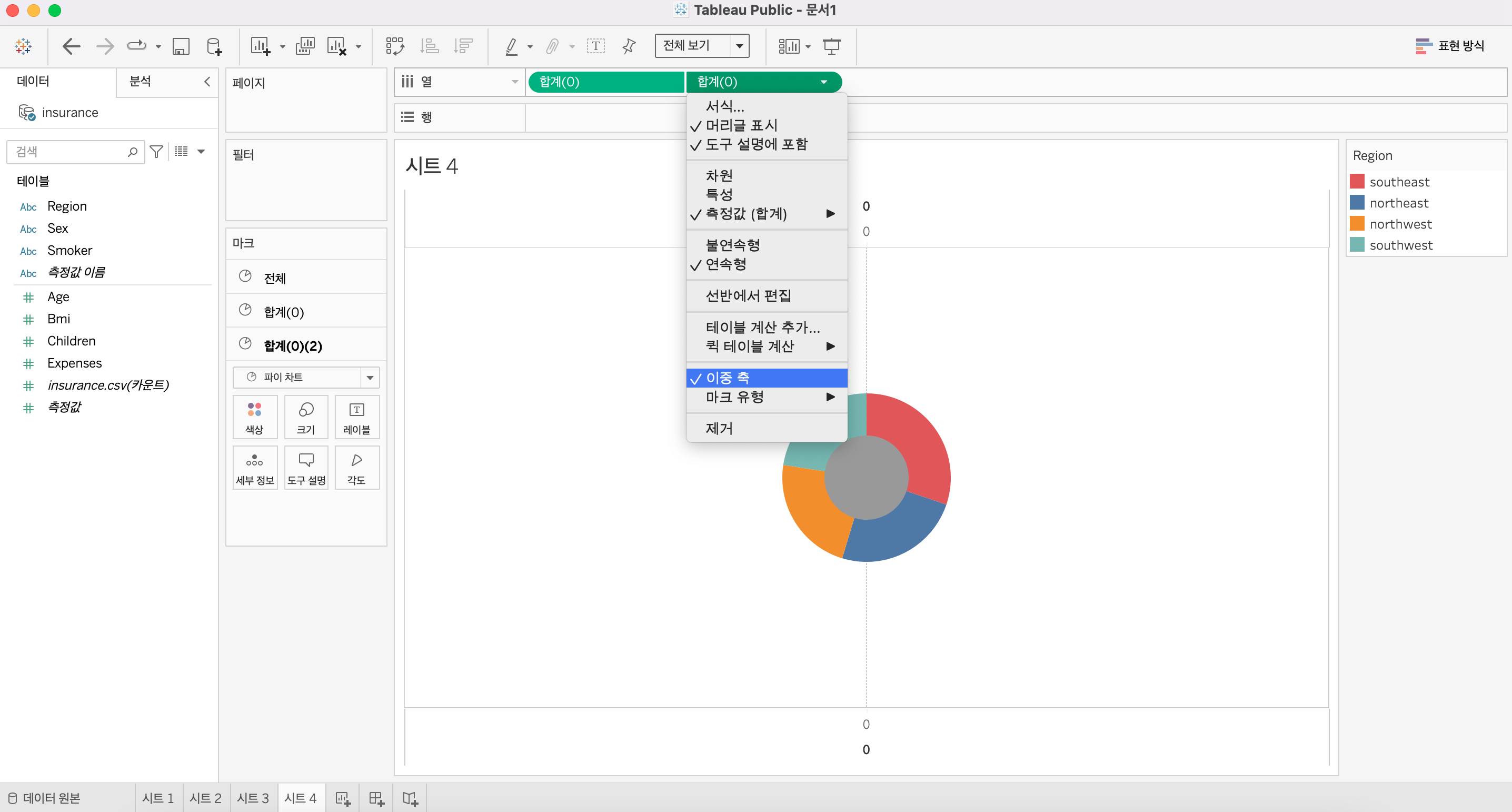Toggle the 도구 설명에 포함 menu option
Viewport: 1512px width, 812px height.
click(756, 144)
